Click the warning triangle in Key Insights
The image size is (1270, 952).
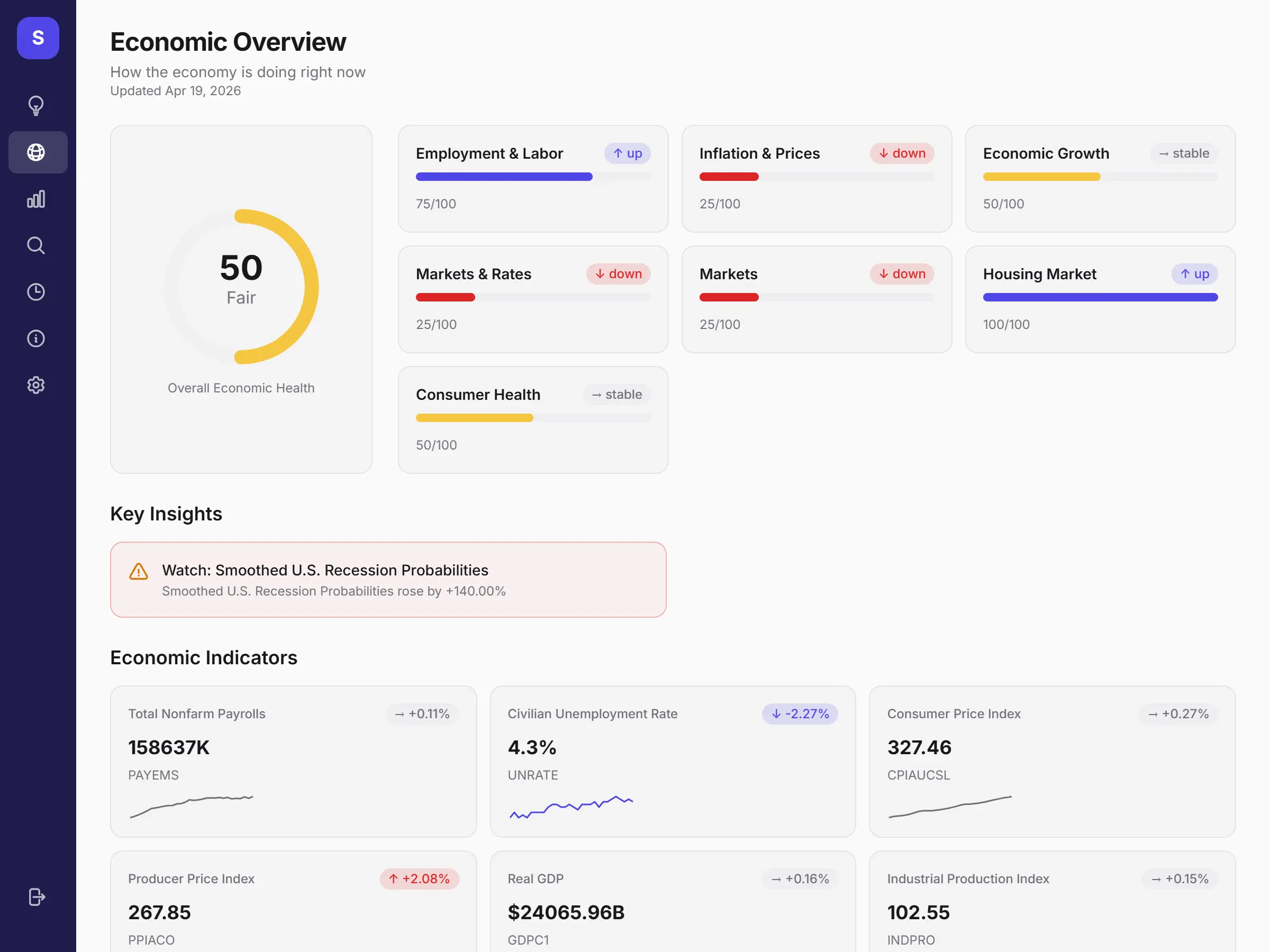coord(138,572)
